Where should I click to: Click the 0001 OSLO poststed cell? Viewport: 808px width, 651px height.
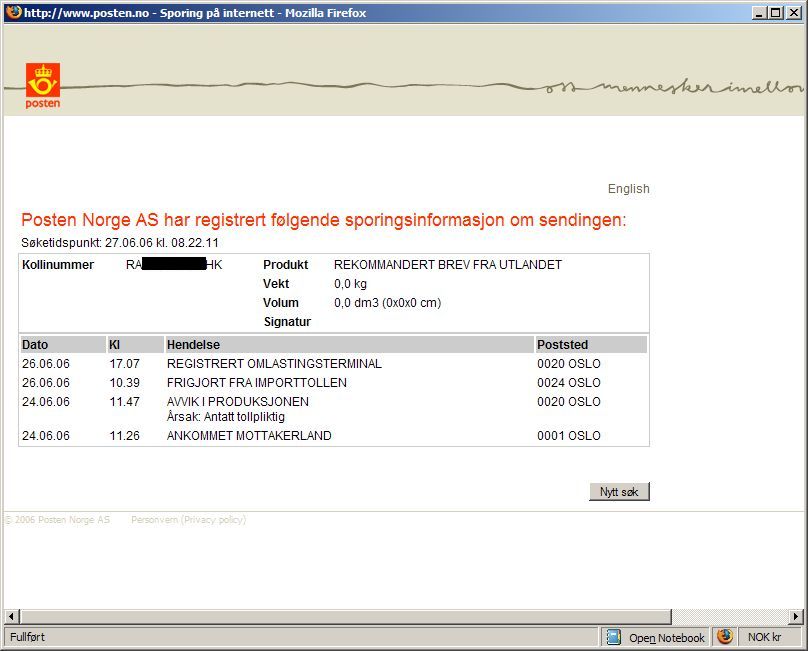tap(568, 436)
